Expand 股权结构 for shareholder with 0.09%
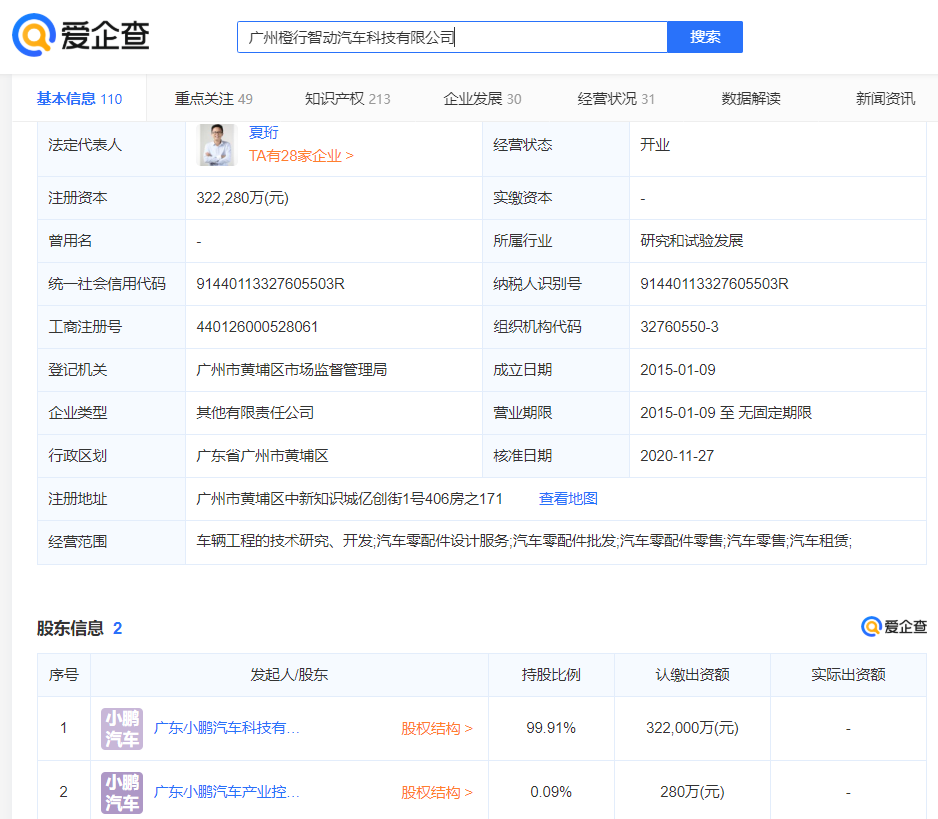Screen dimensions: 938x819 click(437, 793)
